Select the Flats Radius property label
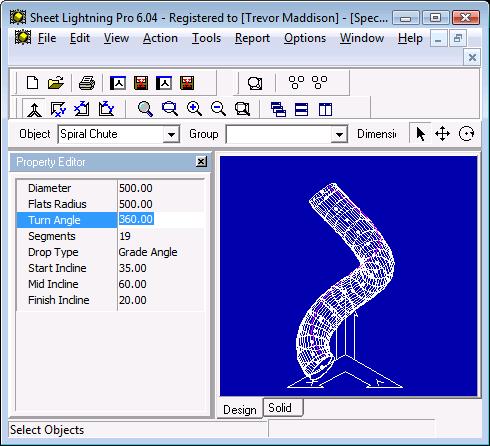Screen dimensions: 490x446 (57, 204)
